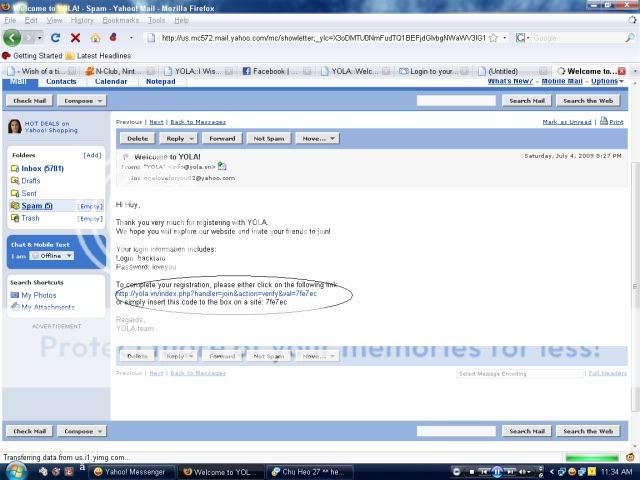640x480 pixels.
Task: Open back-history dropdown arrow next to navigation
Action: (x=40, y=38)
